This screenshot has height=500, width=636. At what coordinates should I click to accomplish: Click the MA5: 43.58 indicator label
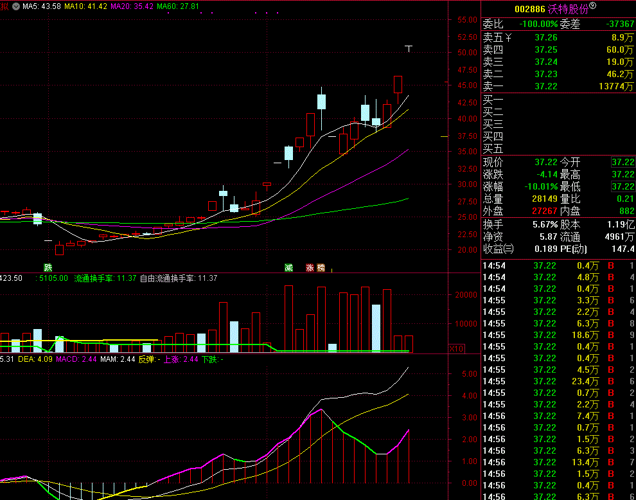pyautogui.click(x=41, y=6)
